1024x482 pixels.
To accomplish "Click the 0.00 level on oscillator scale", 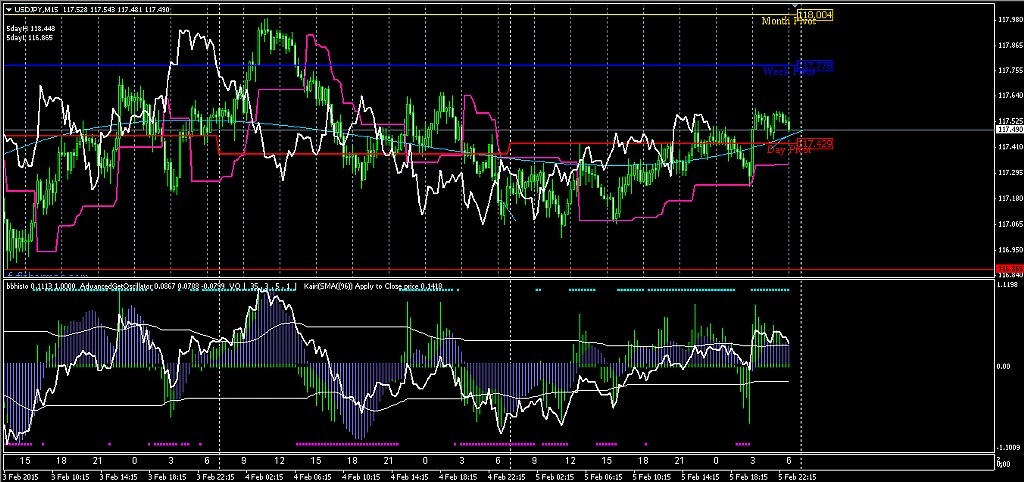I will tap(1006, 366).
